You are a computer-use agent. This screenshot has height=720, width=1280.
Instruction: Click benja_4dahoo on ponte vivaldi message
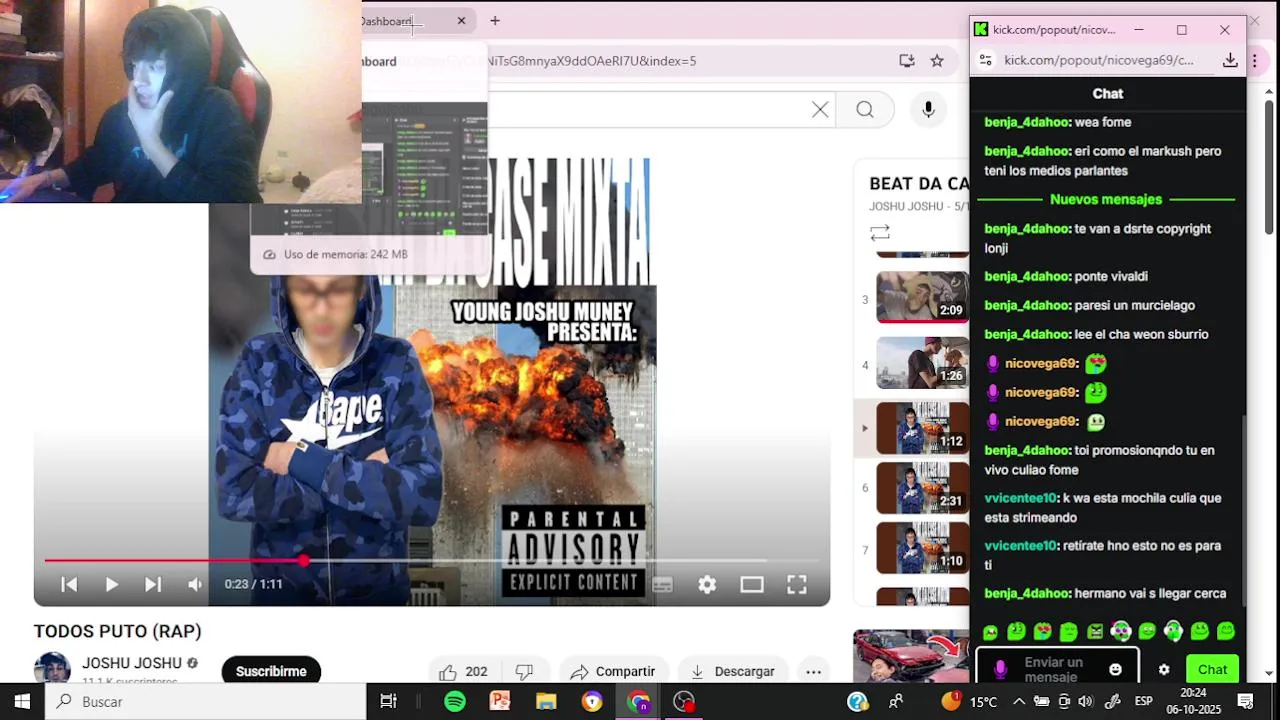click(1027, 276)
